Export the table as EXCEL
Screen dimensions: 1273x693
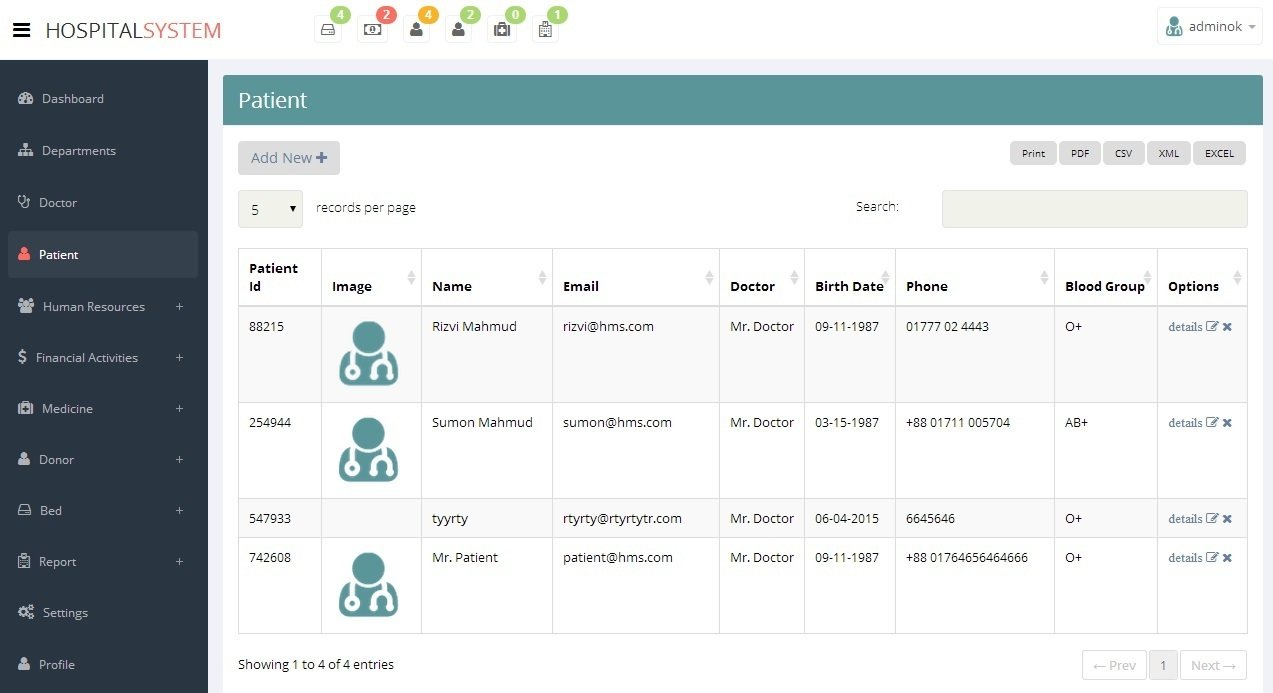[x=1219, y=153]
